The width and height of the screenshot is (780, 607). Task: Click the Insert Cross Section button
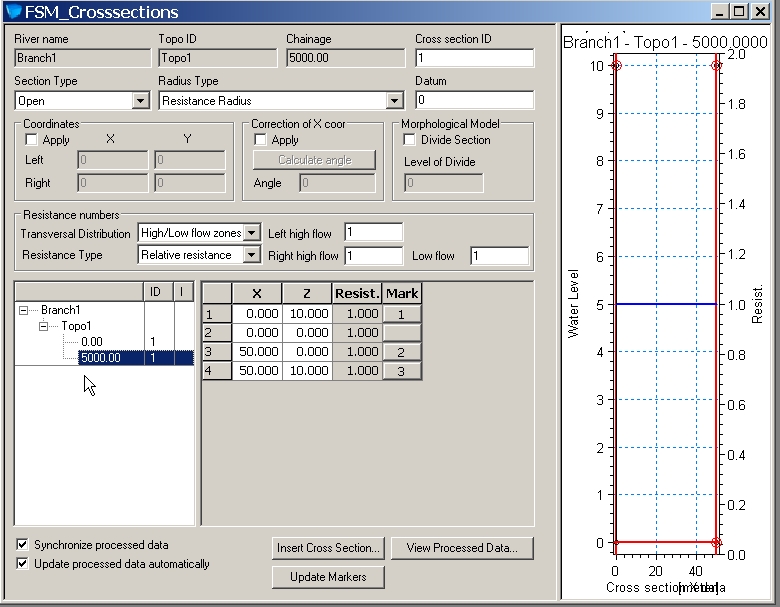point(328,548)
